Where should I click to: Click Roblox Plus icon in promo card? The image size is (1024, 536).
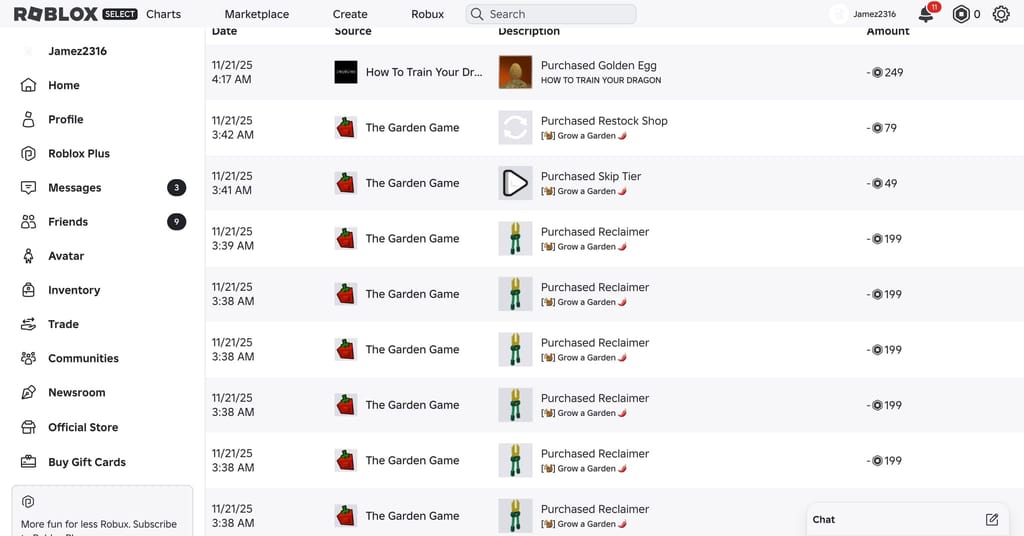(27, 501)
